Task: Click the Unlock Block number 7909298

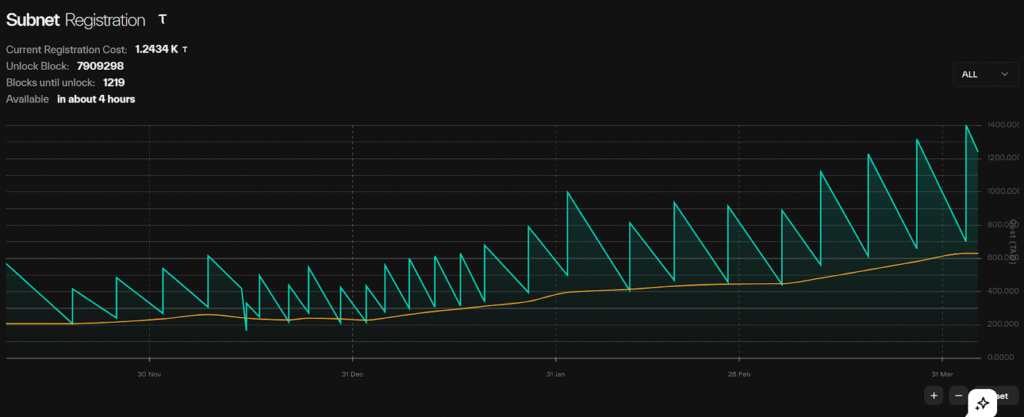Action: (100, 66)
